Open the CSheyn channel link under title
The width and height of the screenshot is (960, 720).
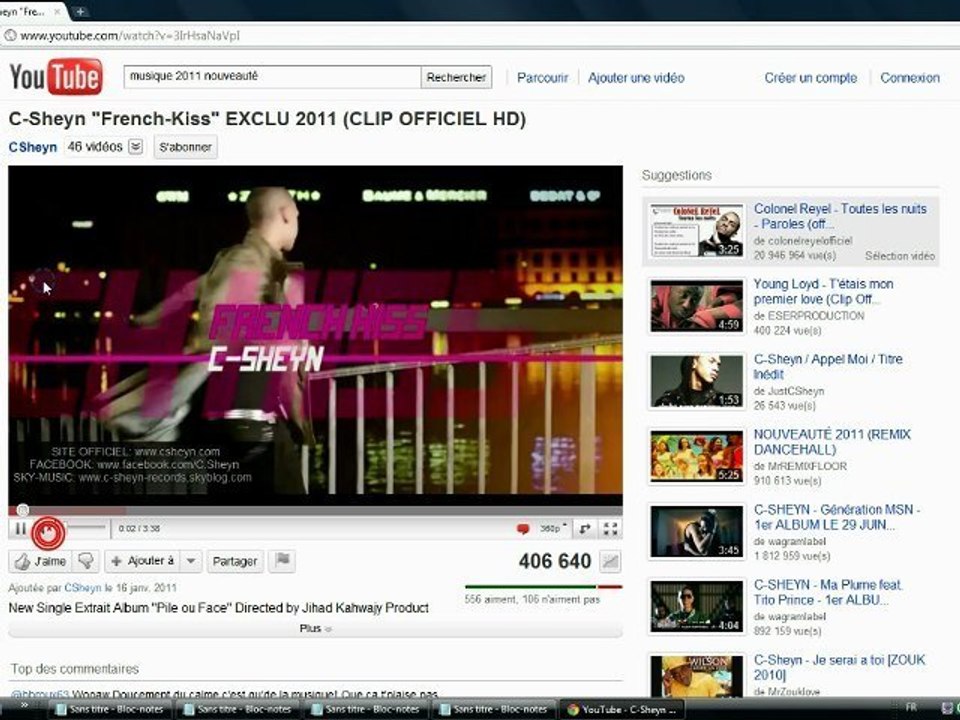tap(32, 147)
